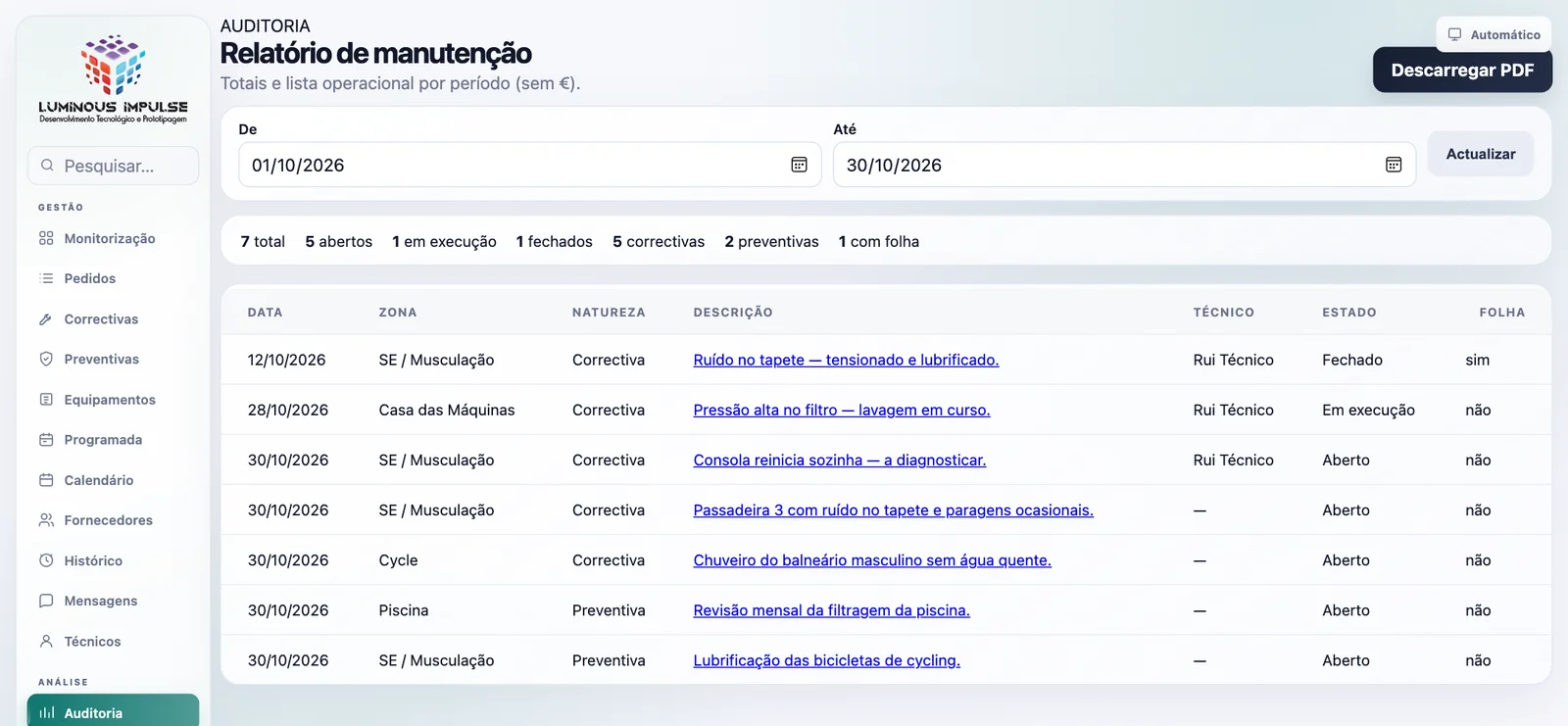Viewport: 1568px width, 726px height.
Task: Click the Actualizar button
Action: (x=1481, y=154)
